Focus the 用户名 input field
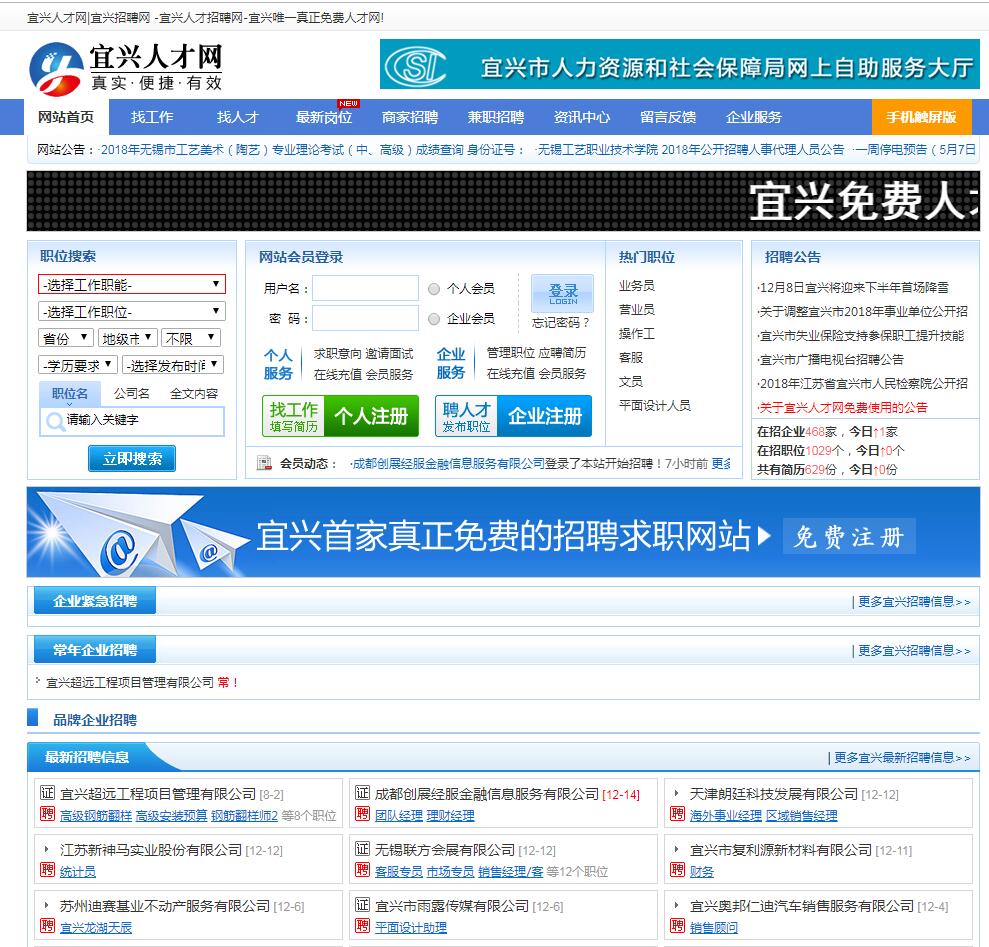The image size is (989, 947). [365, 288]
